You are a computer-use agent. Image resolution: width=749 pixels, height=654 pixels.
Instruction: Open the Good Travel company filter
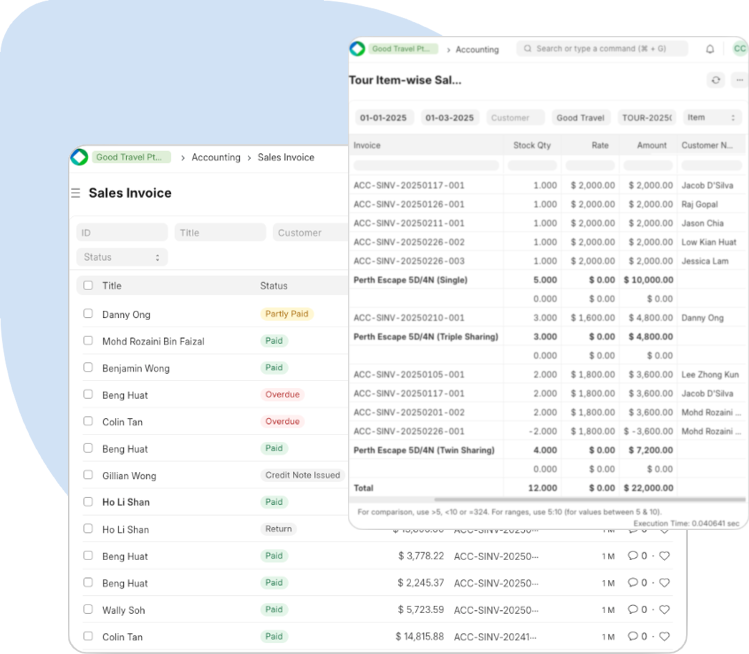point(580,118)
